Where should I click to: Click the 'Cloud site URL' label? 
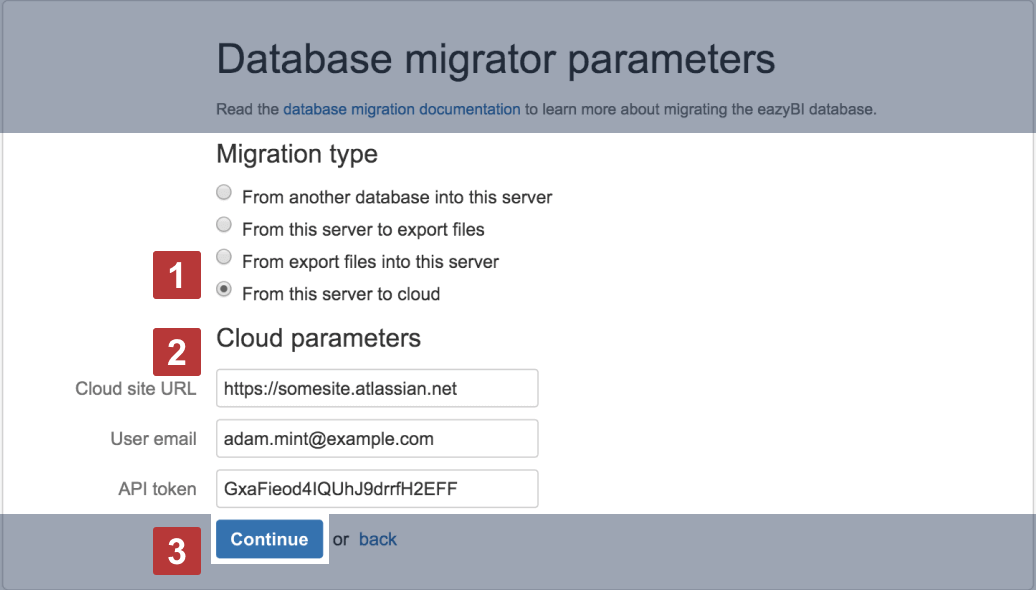[135, 388]
